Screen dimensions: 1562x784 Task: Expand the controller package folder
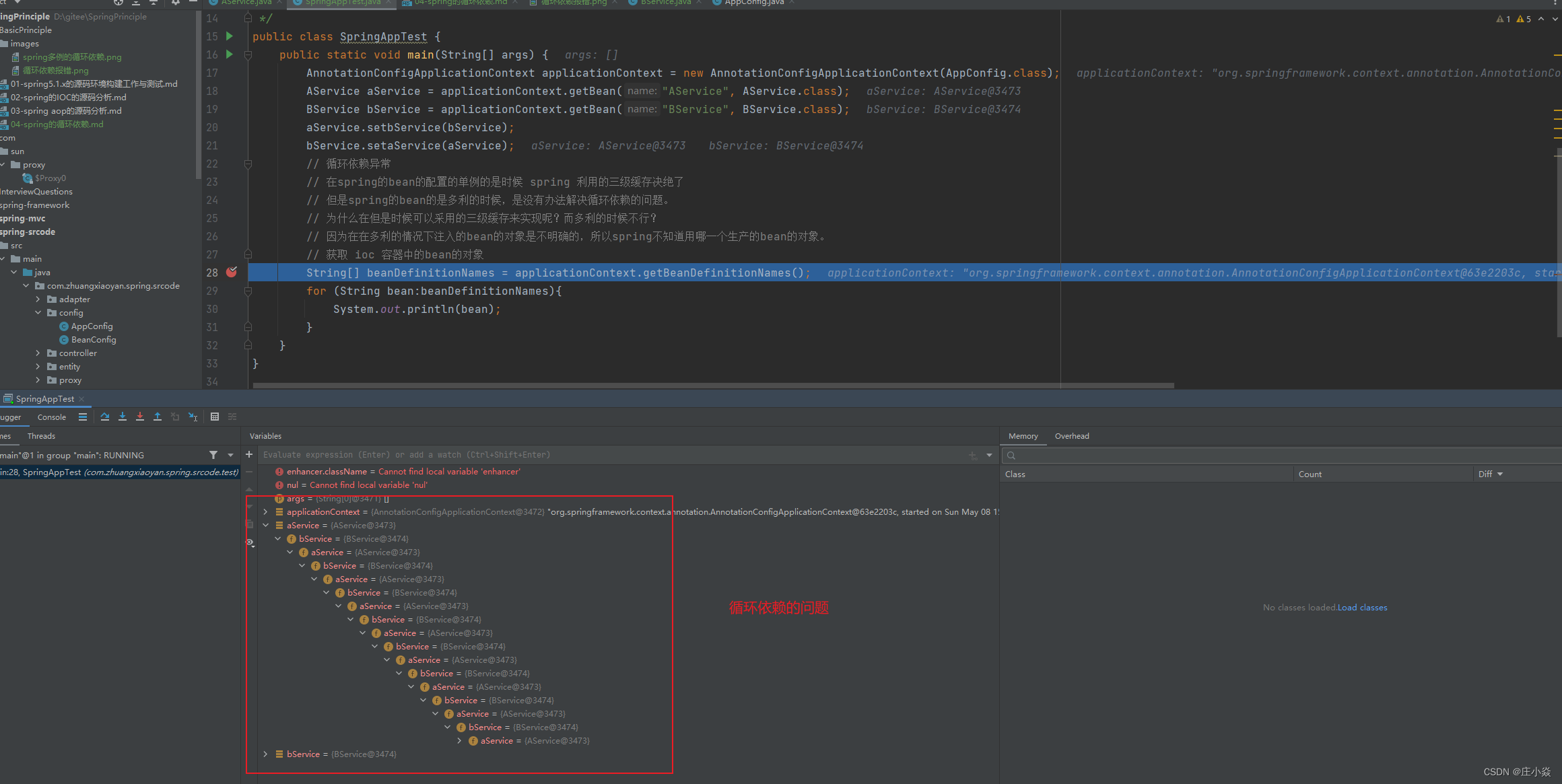(38, 353)
